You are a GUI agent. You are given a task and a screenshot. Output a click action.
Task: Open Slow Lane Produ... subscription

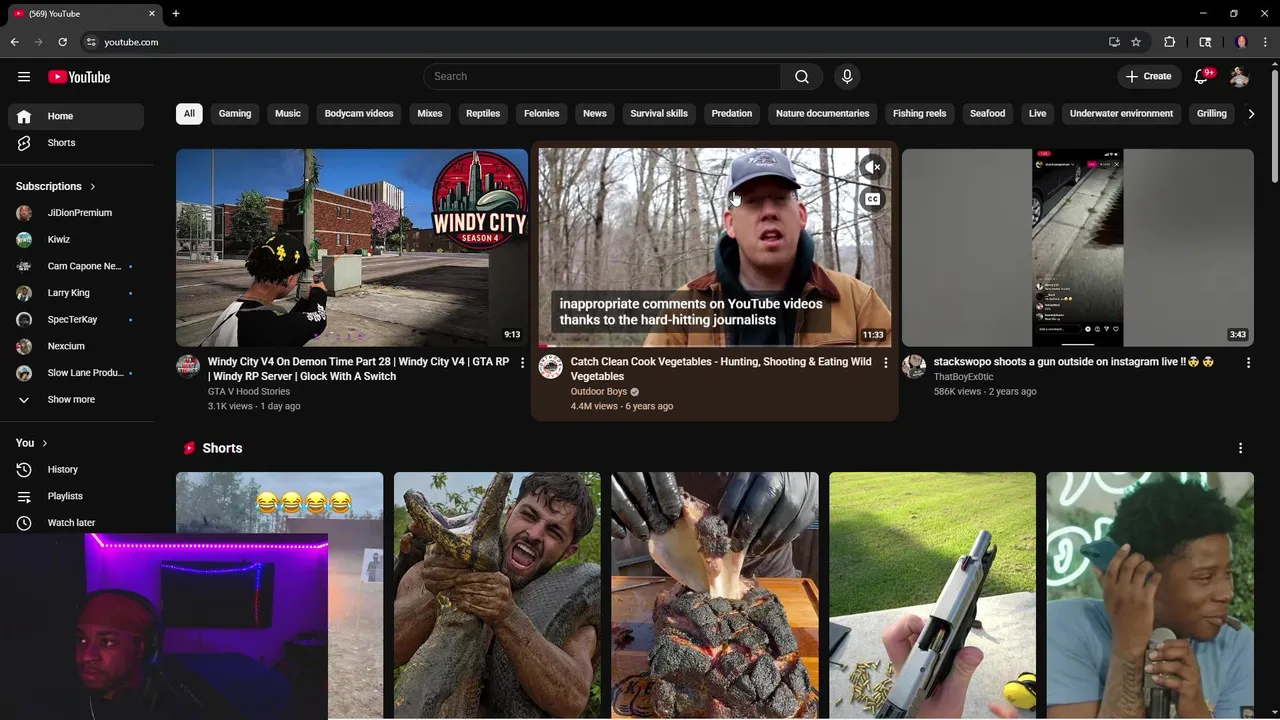pos(76,373)
